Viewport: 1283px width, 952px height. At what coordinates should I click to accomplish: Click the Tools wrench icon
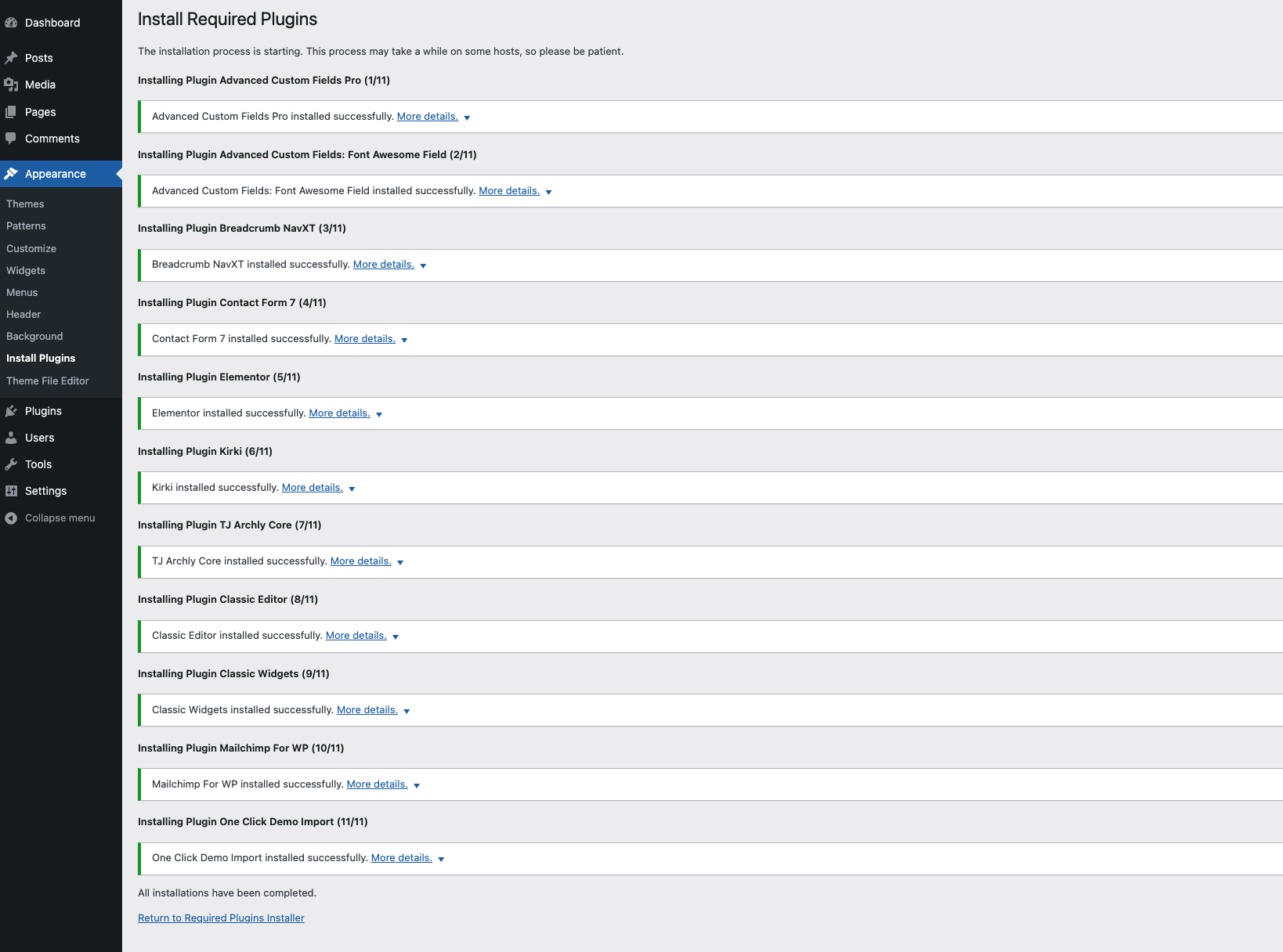coord(11,464)
